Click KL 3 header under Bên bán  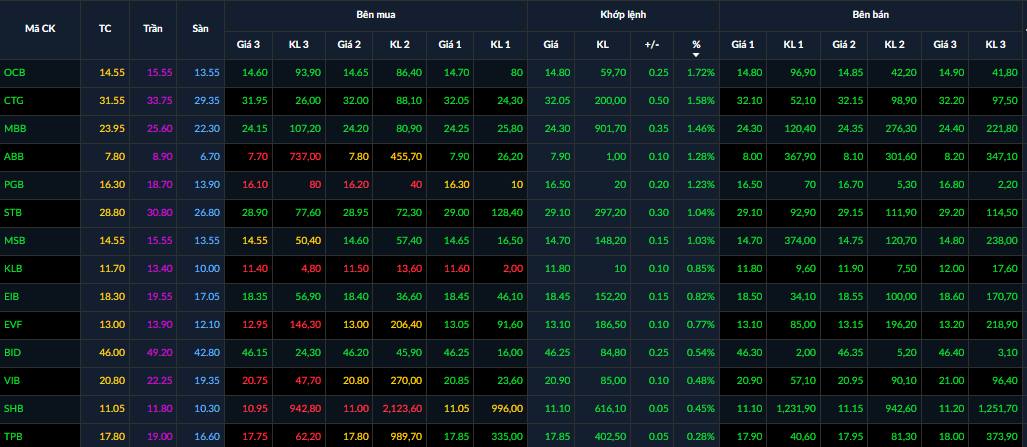click(x=995, y=45)
